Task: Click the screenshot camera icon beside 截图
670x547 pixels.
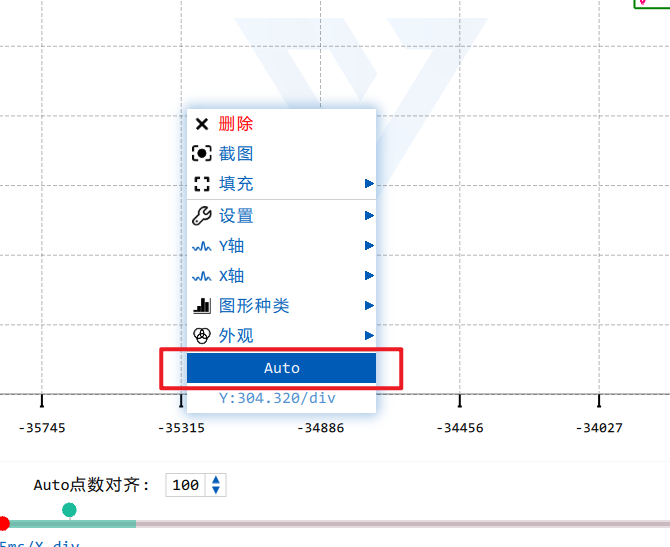Action: (202, 153)
